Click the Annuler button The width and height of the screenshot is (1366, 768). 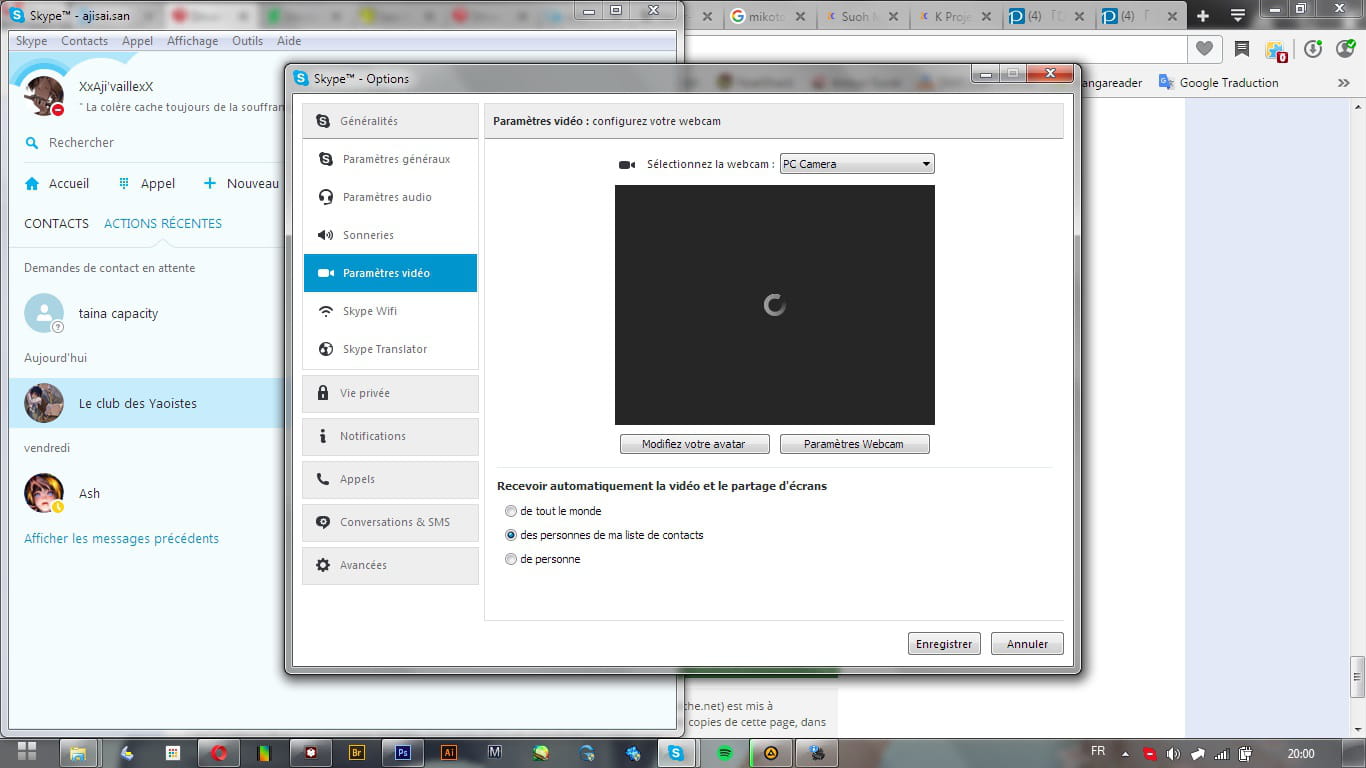(x=1027, y=644)
